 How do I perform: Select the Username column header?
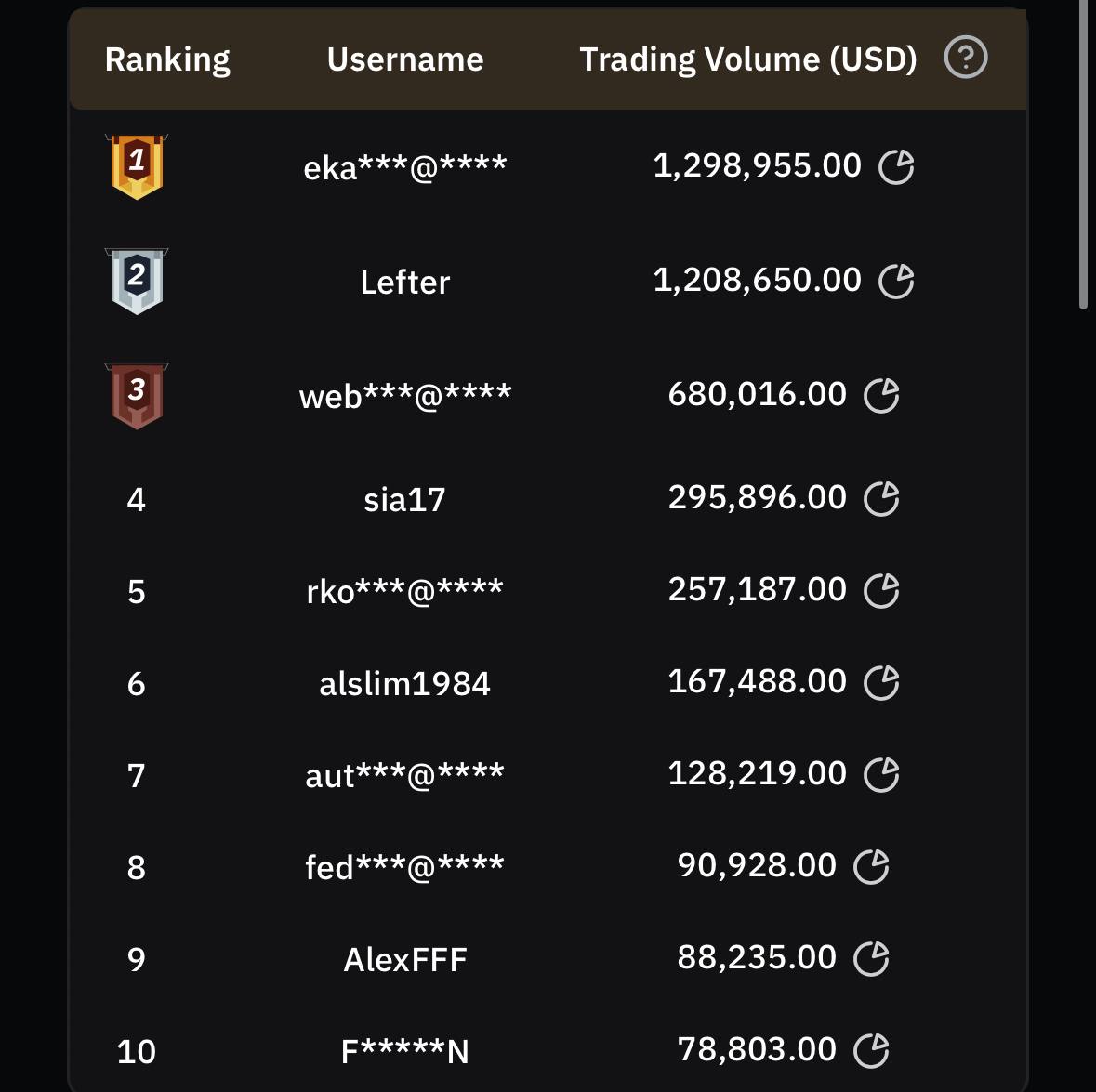(x=405, y=60)
